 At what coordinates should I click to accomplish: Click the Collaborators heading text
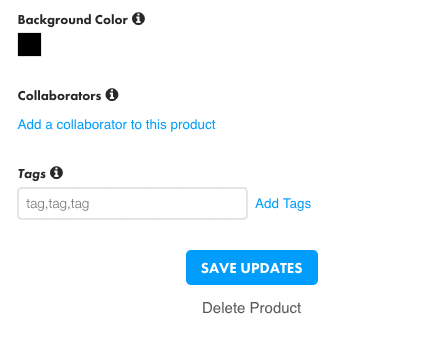tap(59, 96)
